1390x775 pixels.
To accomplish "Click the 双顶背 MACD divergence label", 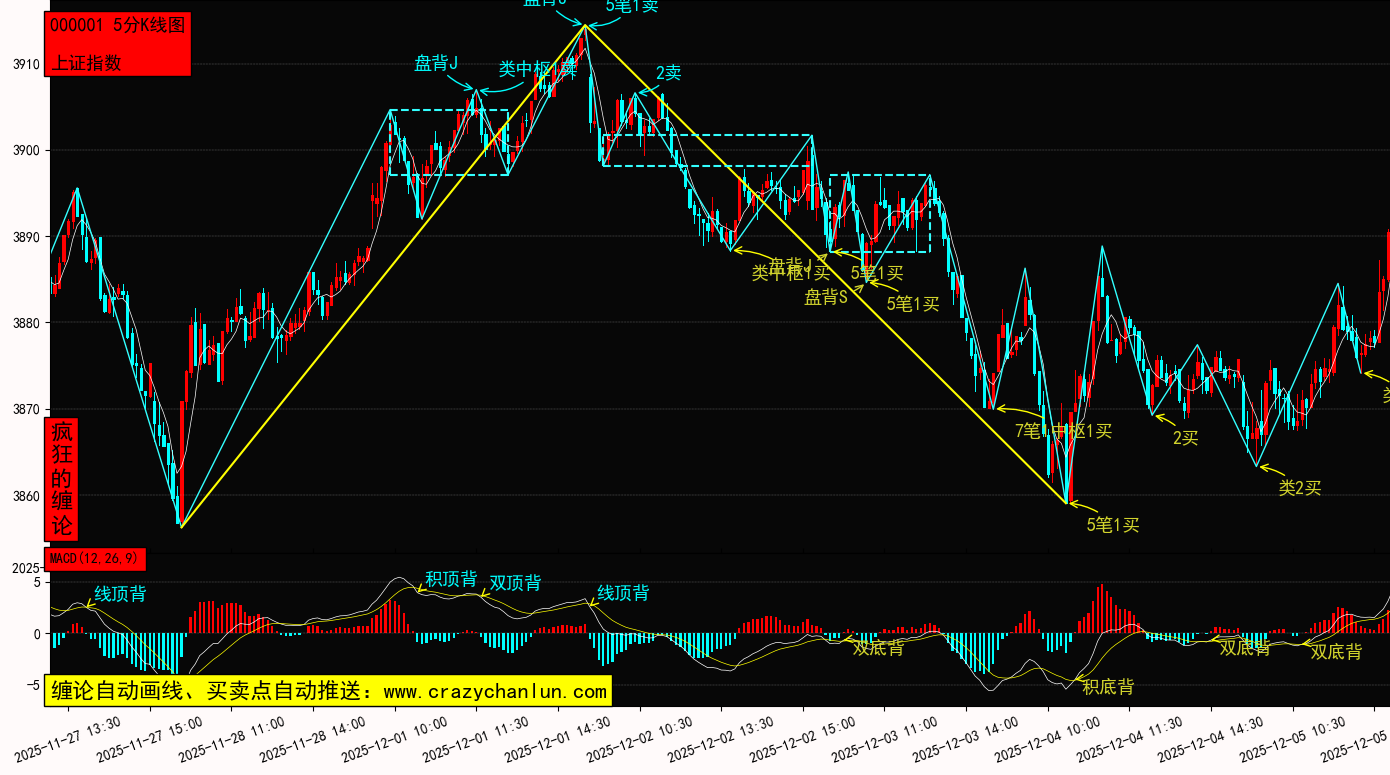I will point(515,583).
